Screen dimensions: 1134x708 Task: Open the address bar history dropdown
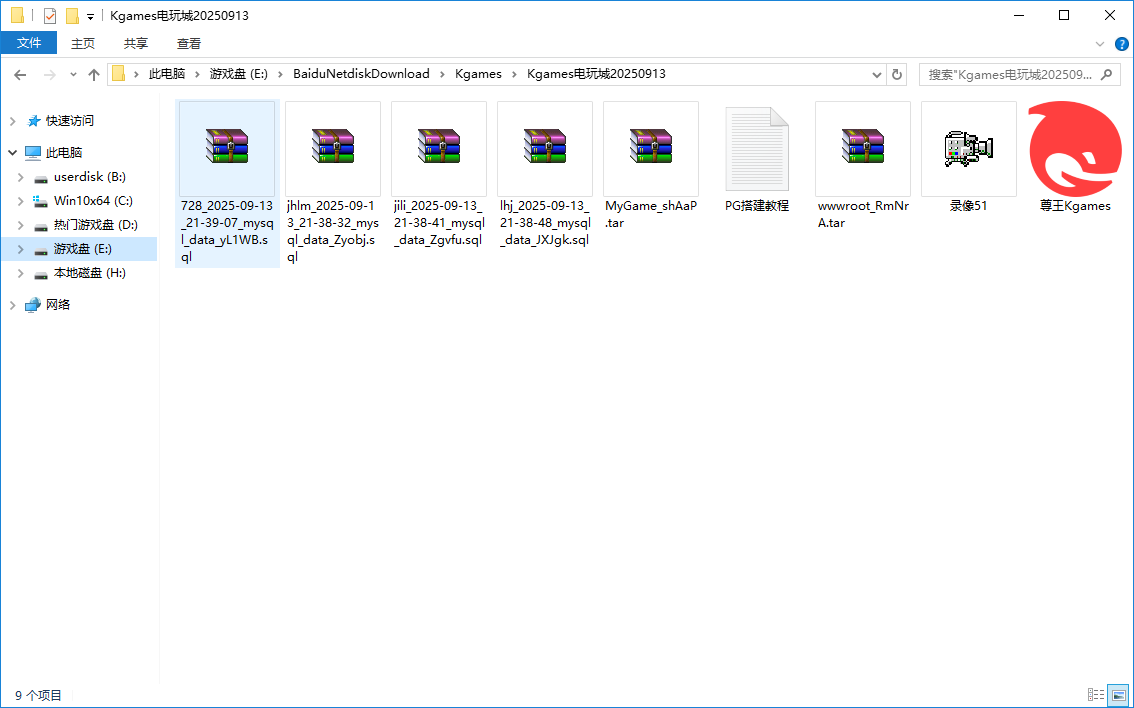coord(876,74)
